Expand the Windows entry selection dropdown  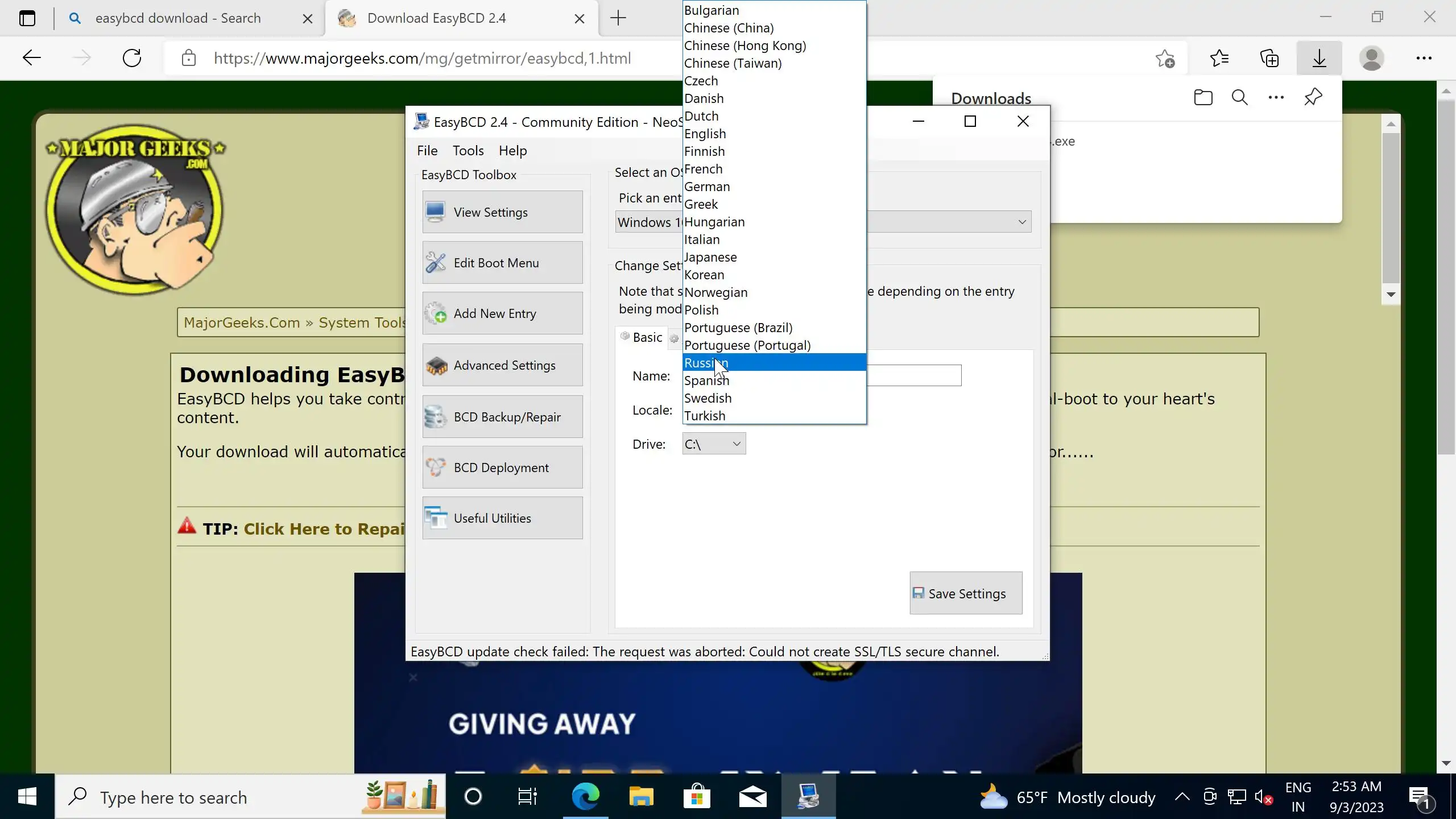click(1021, 222)
